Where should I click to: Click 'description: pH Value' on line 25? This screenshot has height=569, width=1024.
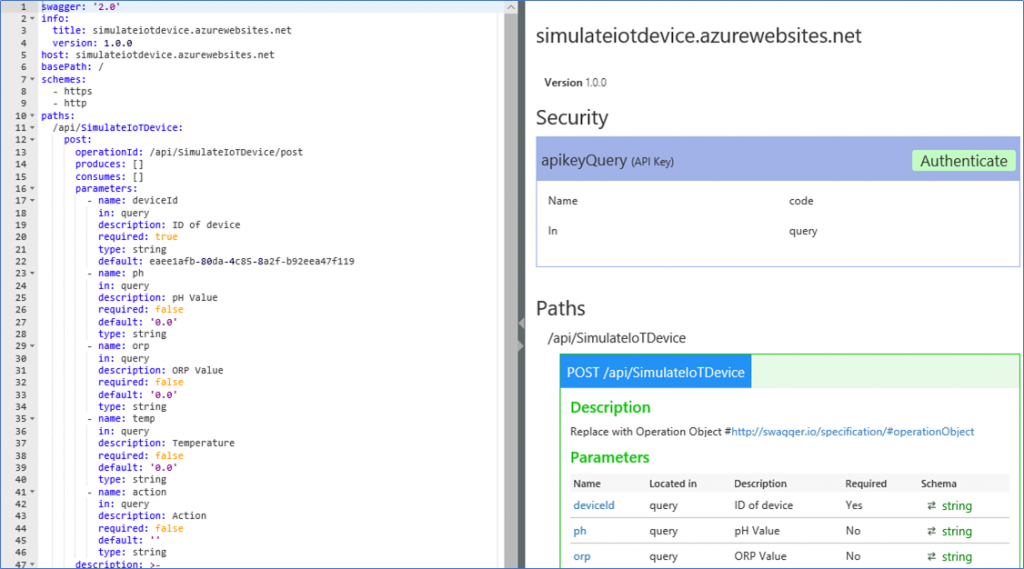coord(157,297)
